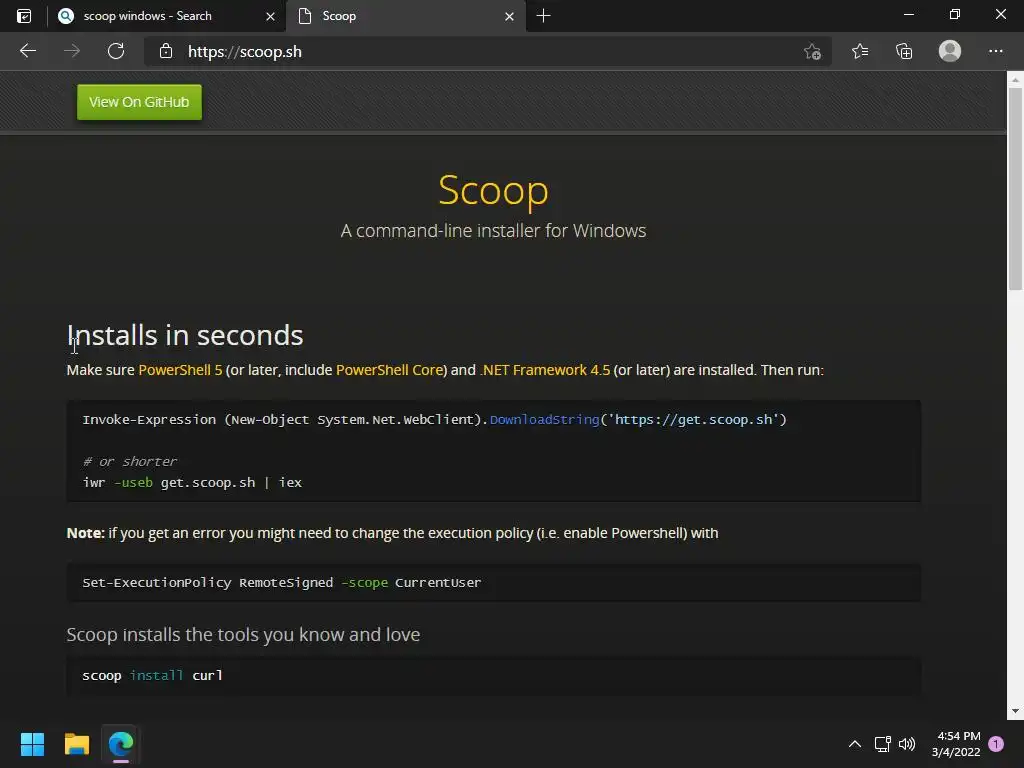This screenshot has width=1024, height=768.
Task: Open the notification badge in the tray
Action: point(996,744)
